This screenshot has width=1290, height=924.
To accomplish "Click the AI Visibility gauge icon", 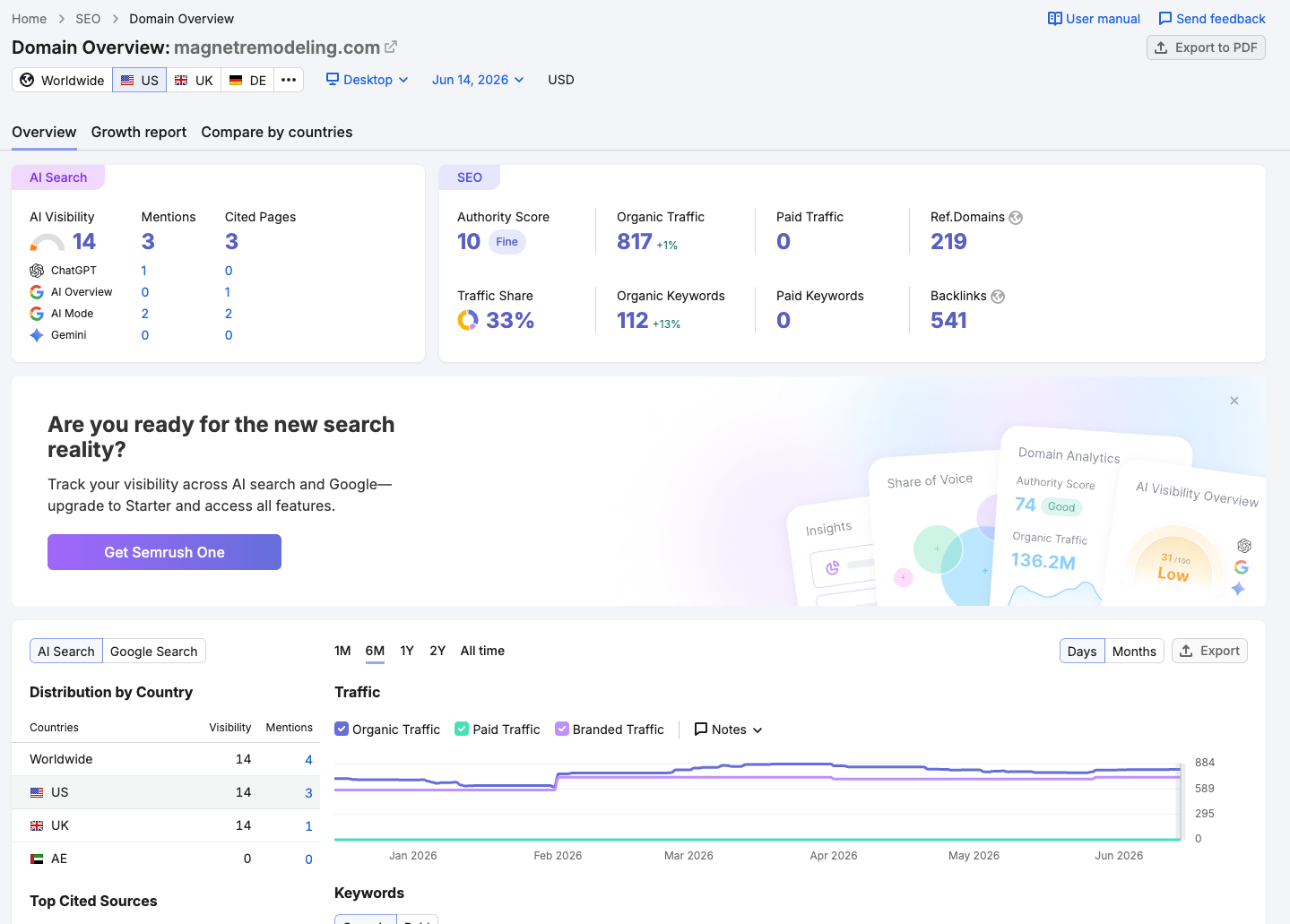I will coord(48,242).
